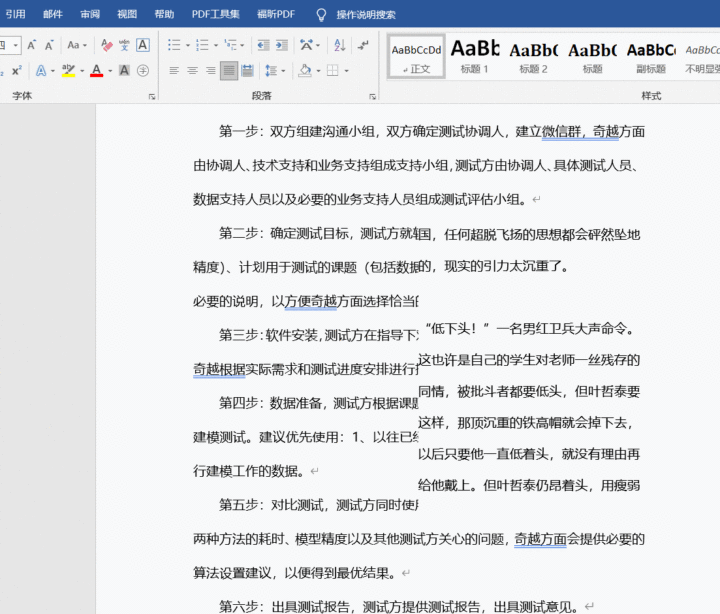
Task: Open the 审阅 ribbon tab
Action: click(x=90, y=15)
